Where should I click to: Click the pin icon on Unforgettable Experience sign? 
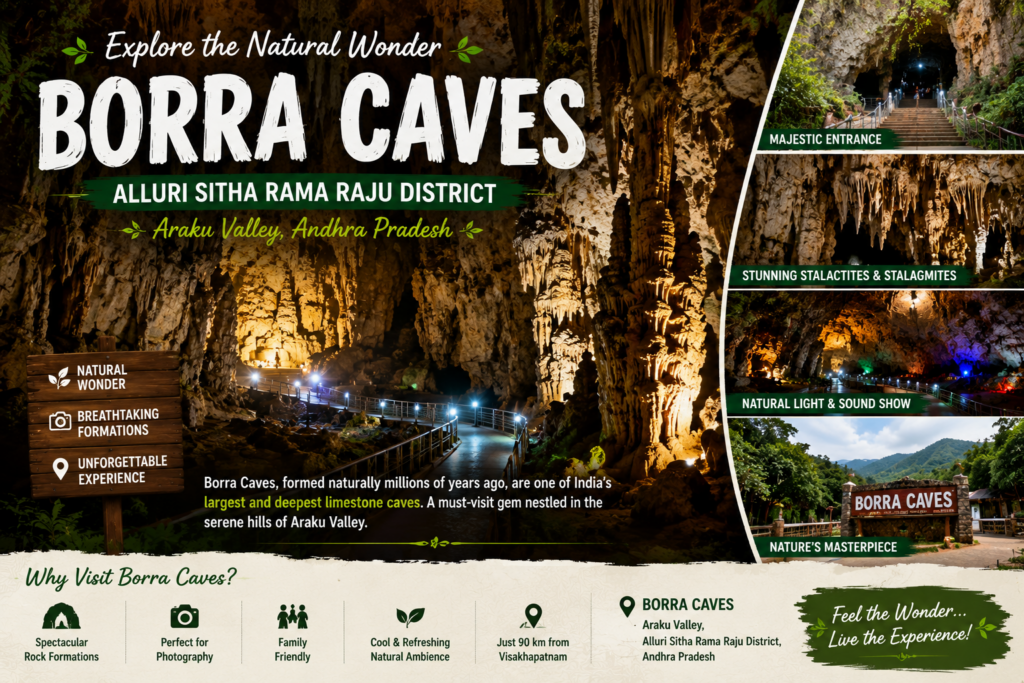[60, 469]
